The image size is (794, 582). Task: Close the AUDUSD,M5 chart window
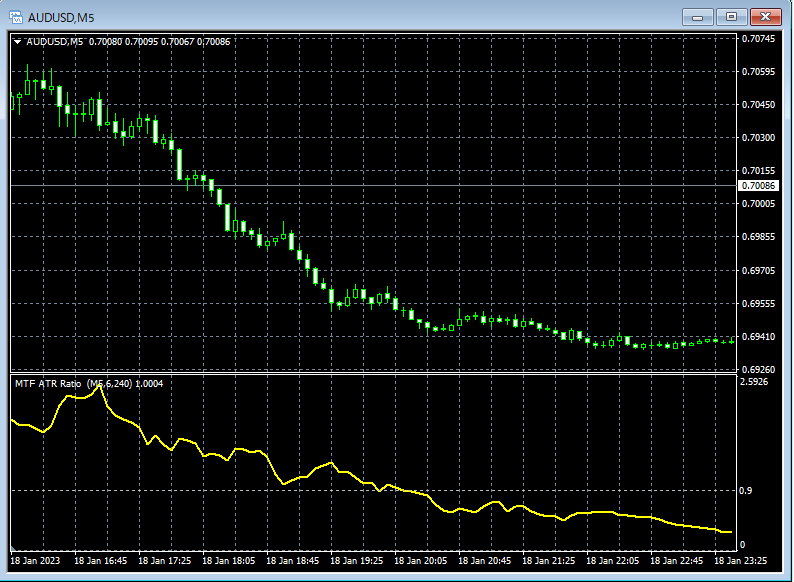coord(765,17)
